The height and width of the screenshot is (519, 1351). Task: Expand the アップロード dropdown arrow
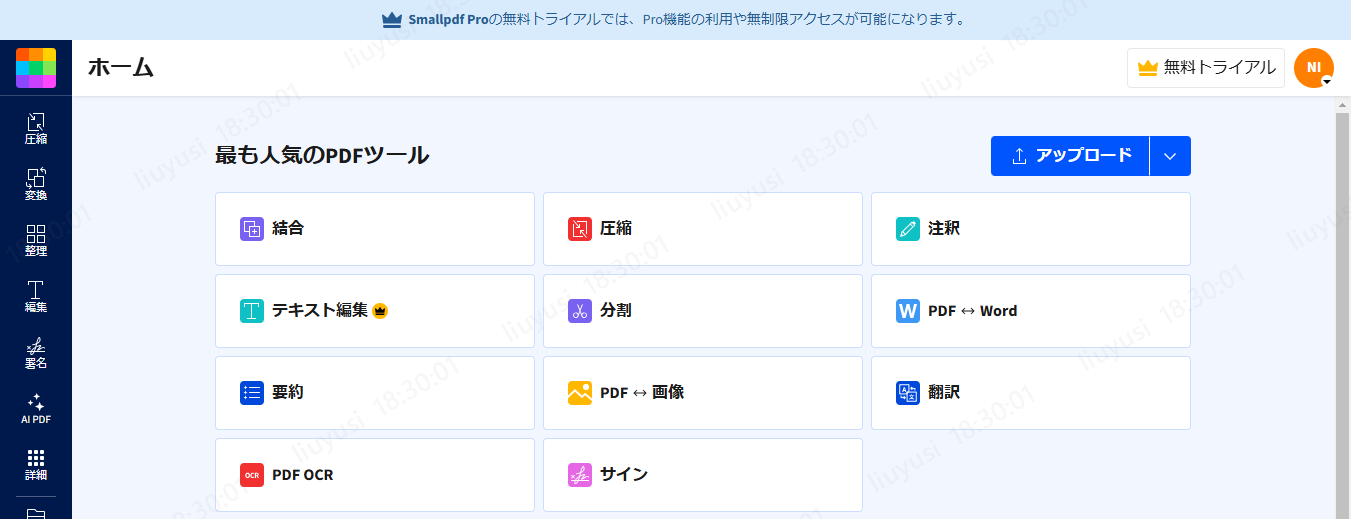point(1171,156)
